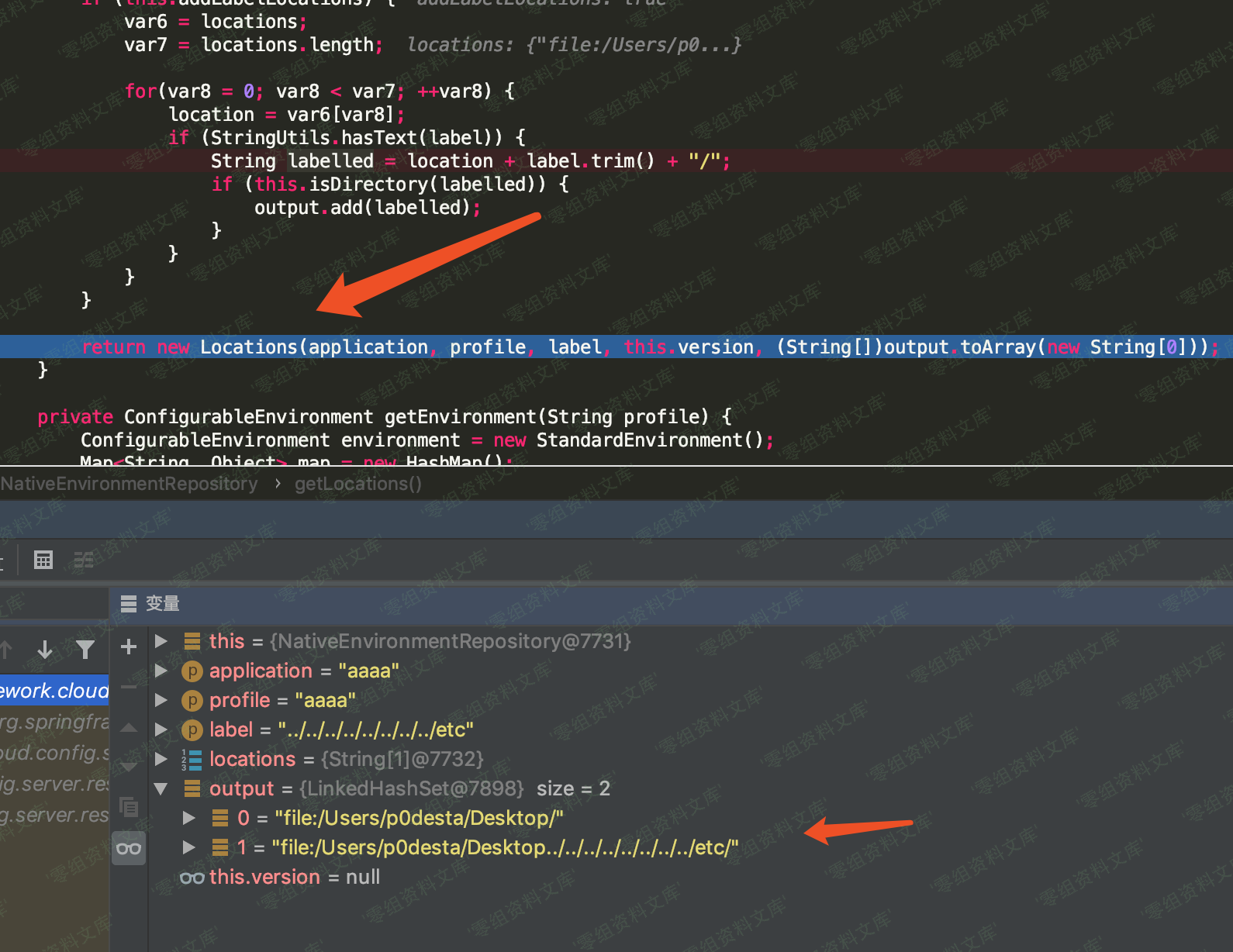The height and width of the screenshot is (952, 1233).
Task: Toggle the show watches glasses button
Action: (x=129, y=848)
